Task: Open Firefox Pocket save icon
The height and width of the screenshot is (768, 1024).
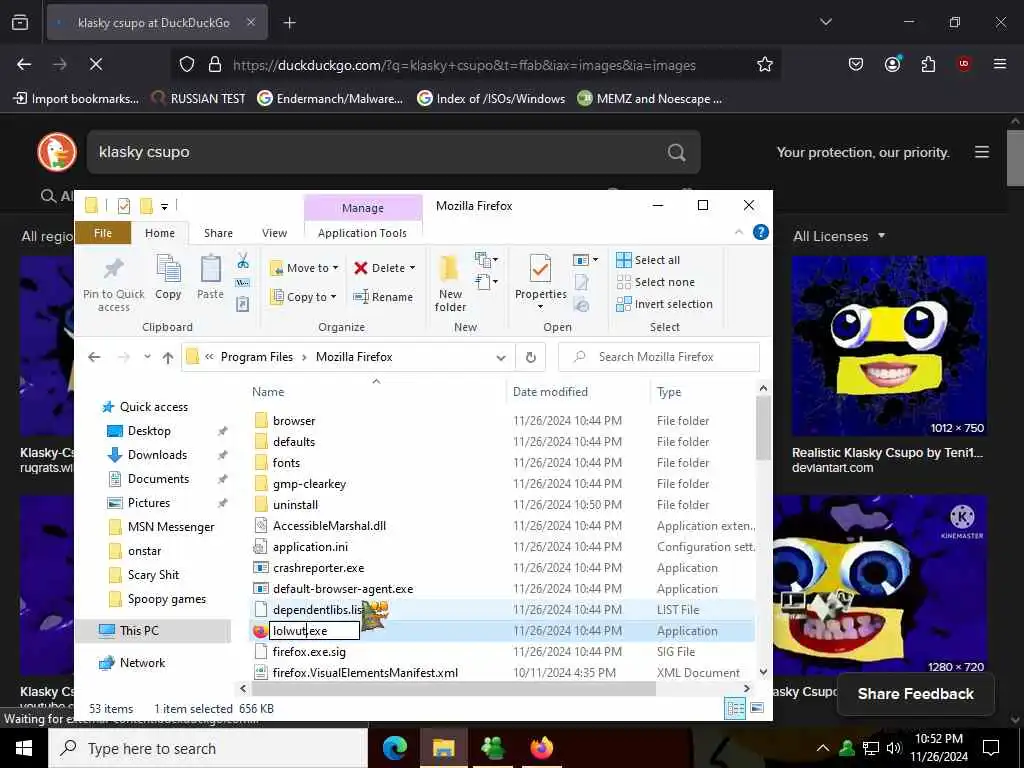Action: (856, 64)
